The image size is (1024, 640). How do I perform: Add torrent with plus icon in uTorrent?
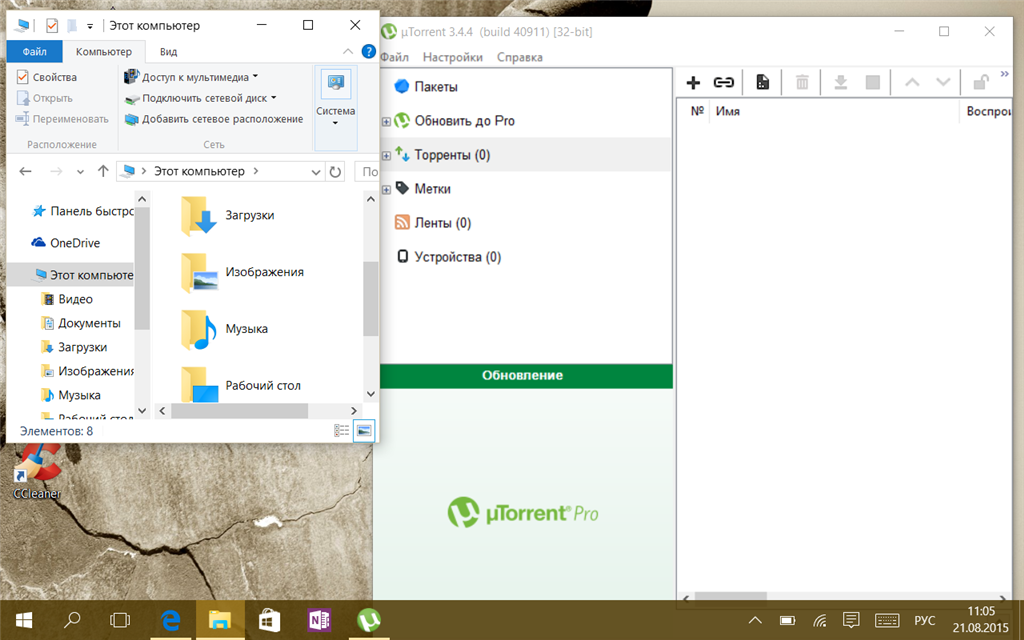[x=693, y=82]
